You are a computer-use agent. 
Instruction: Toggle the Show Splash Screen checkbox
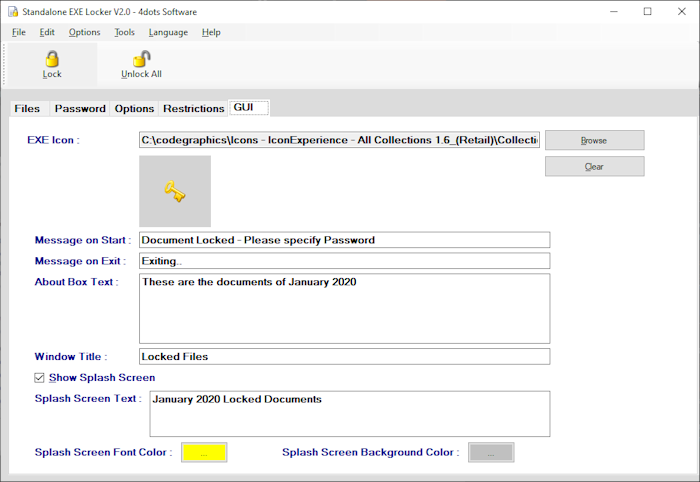[39, 378]
